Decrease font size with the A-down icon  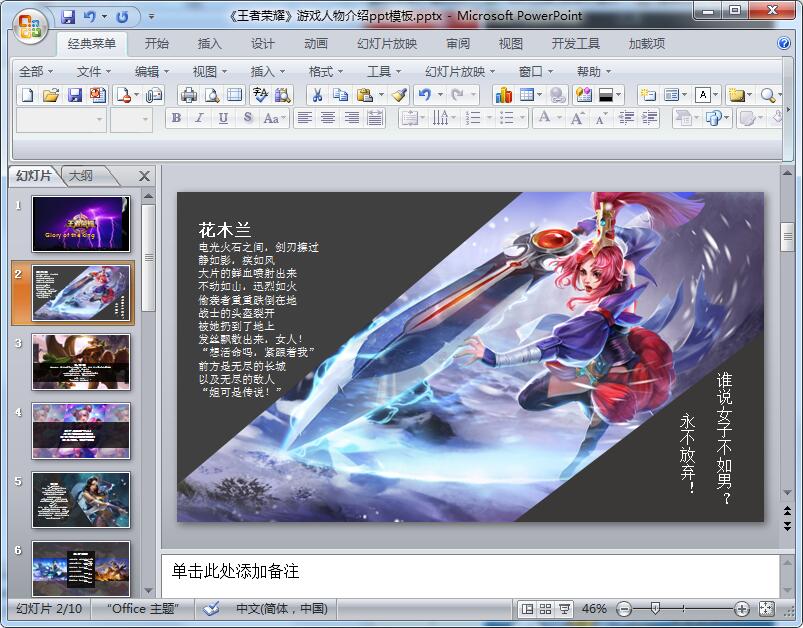pos(601,118)
